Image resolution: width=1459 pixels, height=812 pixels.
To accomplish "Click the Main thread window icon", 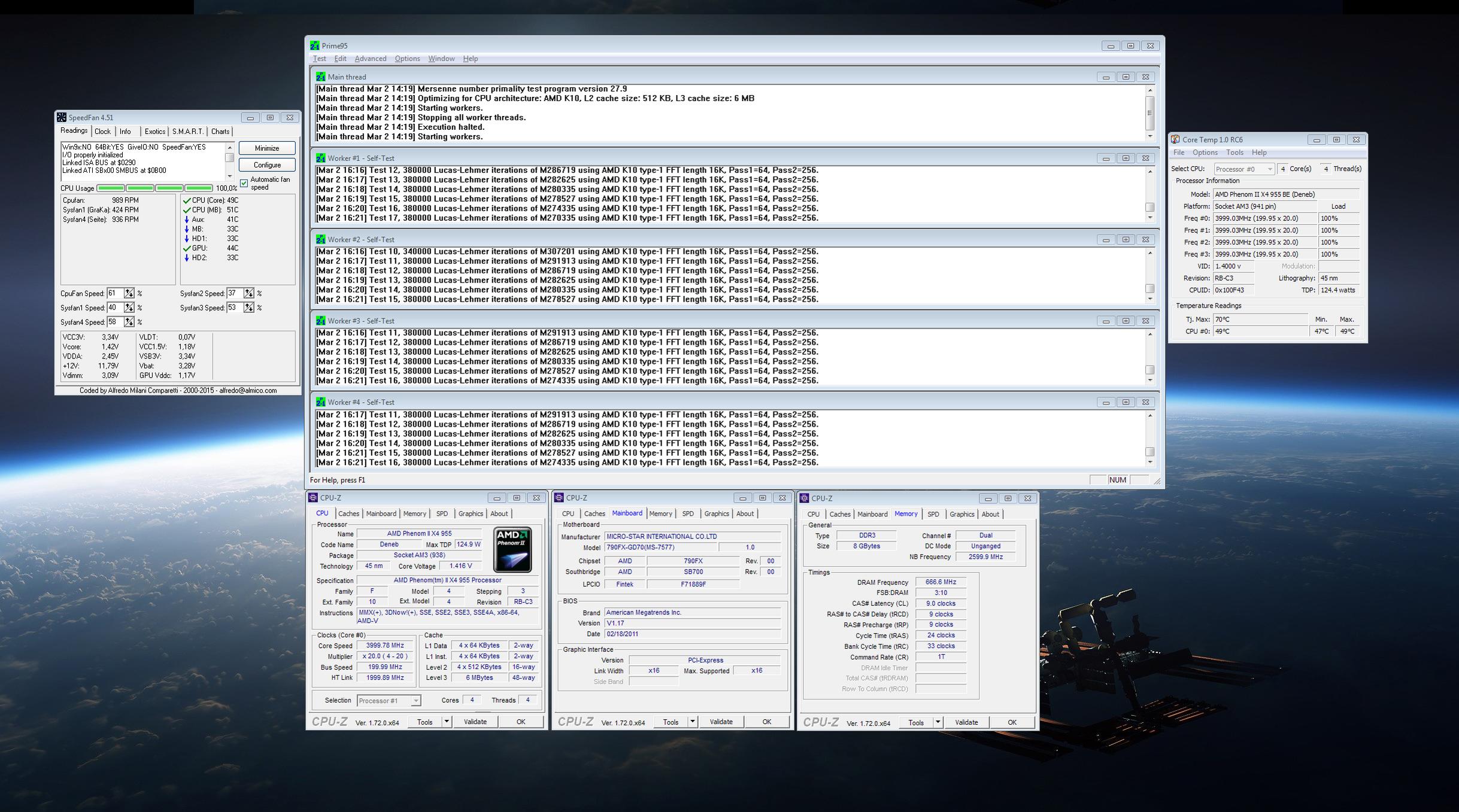I will tap(320, 77).
